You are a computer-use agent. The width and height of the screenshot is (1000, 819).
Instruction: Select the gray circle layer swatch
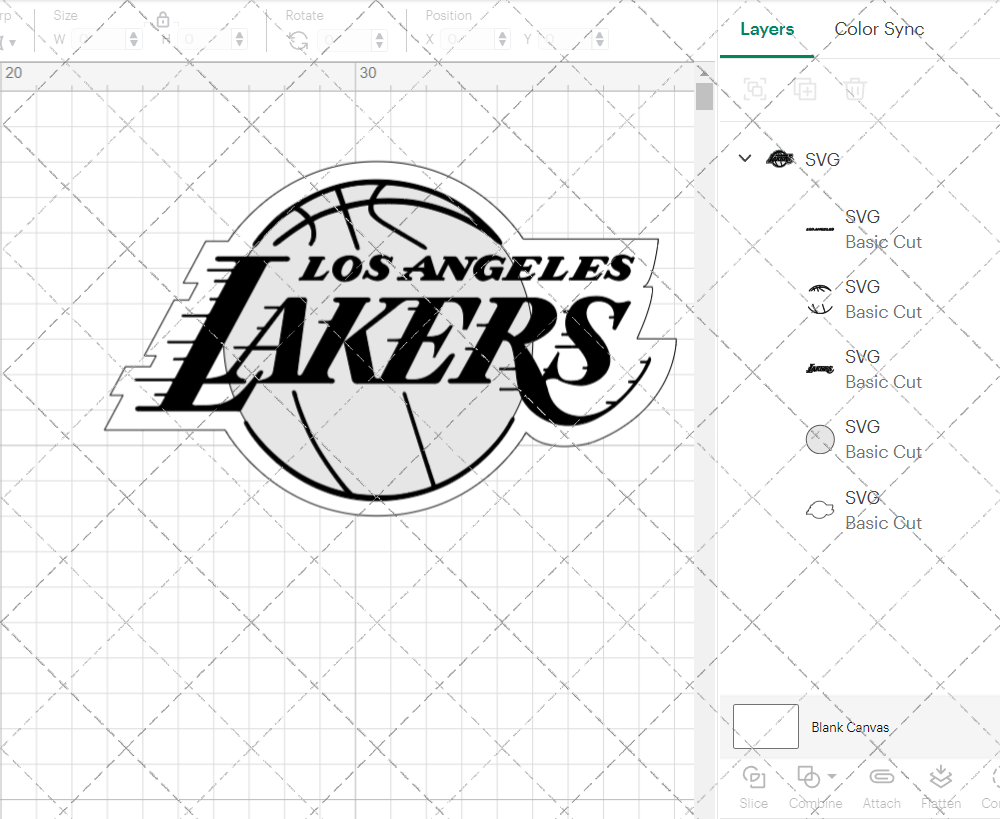click(820, 439)
